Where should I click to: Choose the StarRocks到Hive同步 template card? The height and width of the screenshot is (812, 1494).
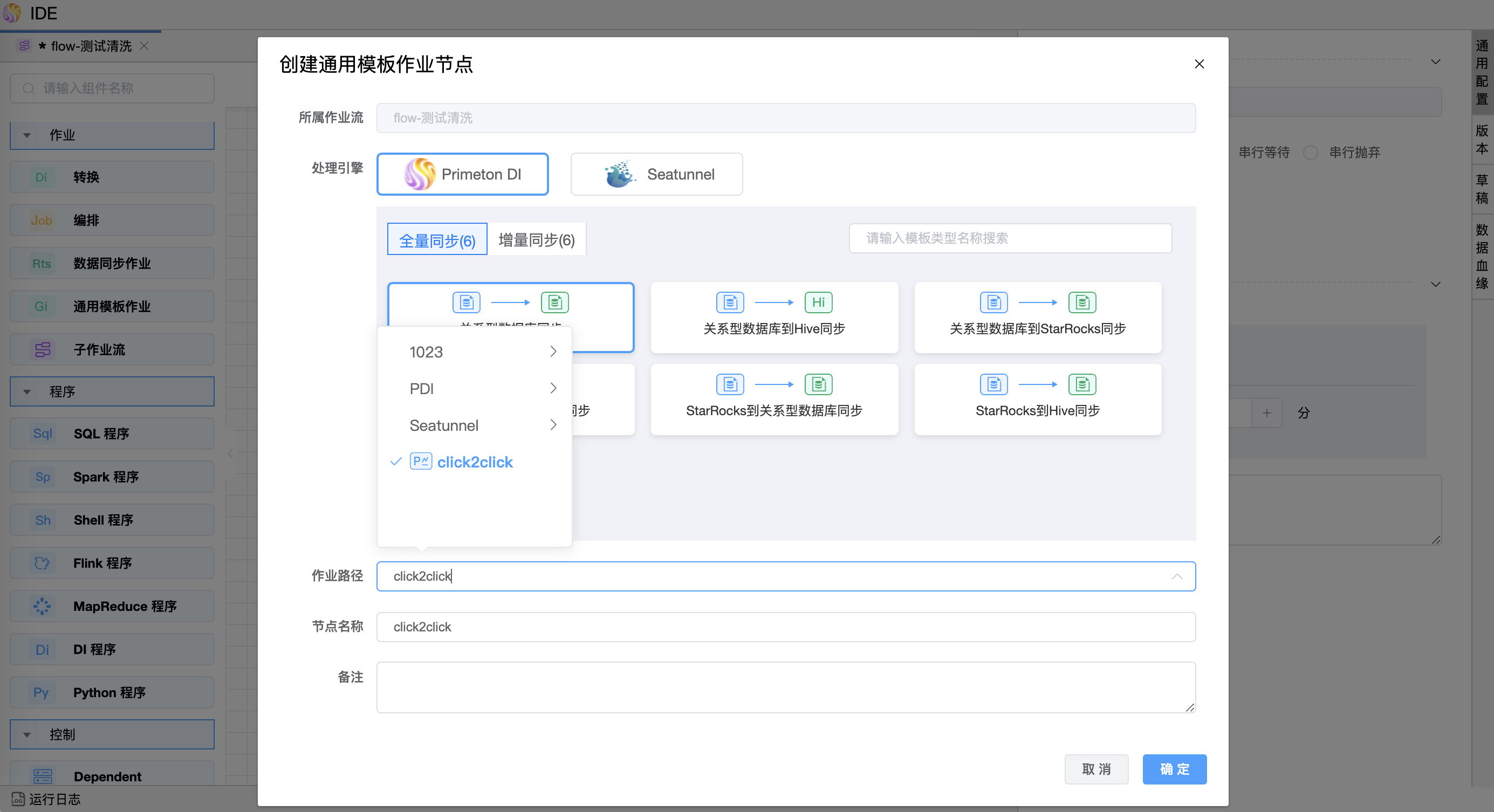click(1038, 399)
